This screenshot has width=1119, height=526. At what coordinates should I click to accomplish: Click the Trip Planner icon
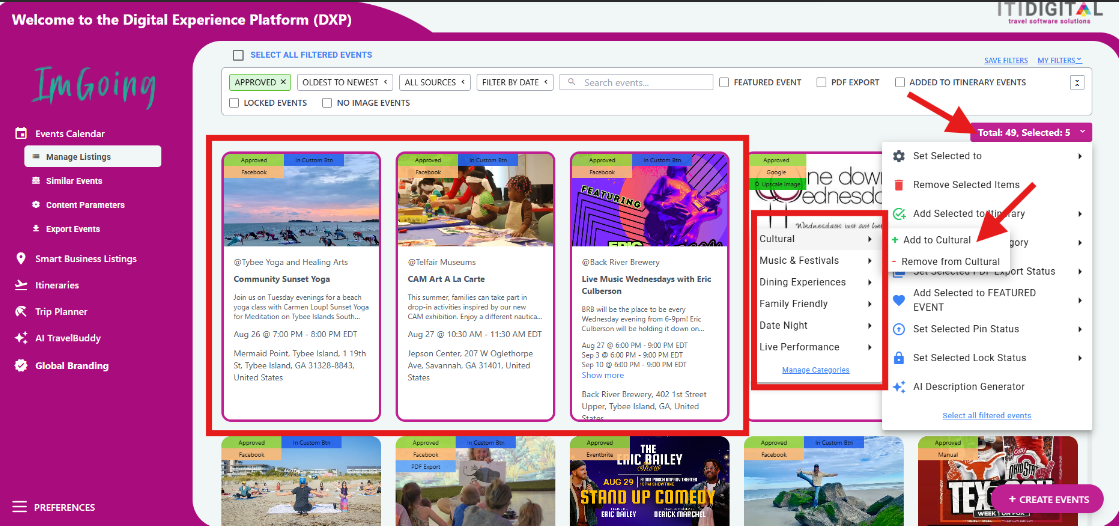tap(21, 311)
